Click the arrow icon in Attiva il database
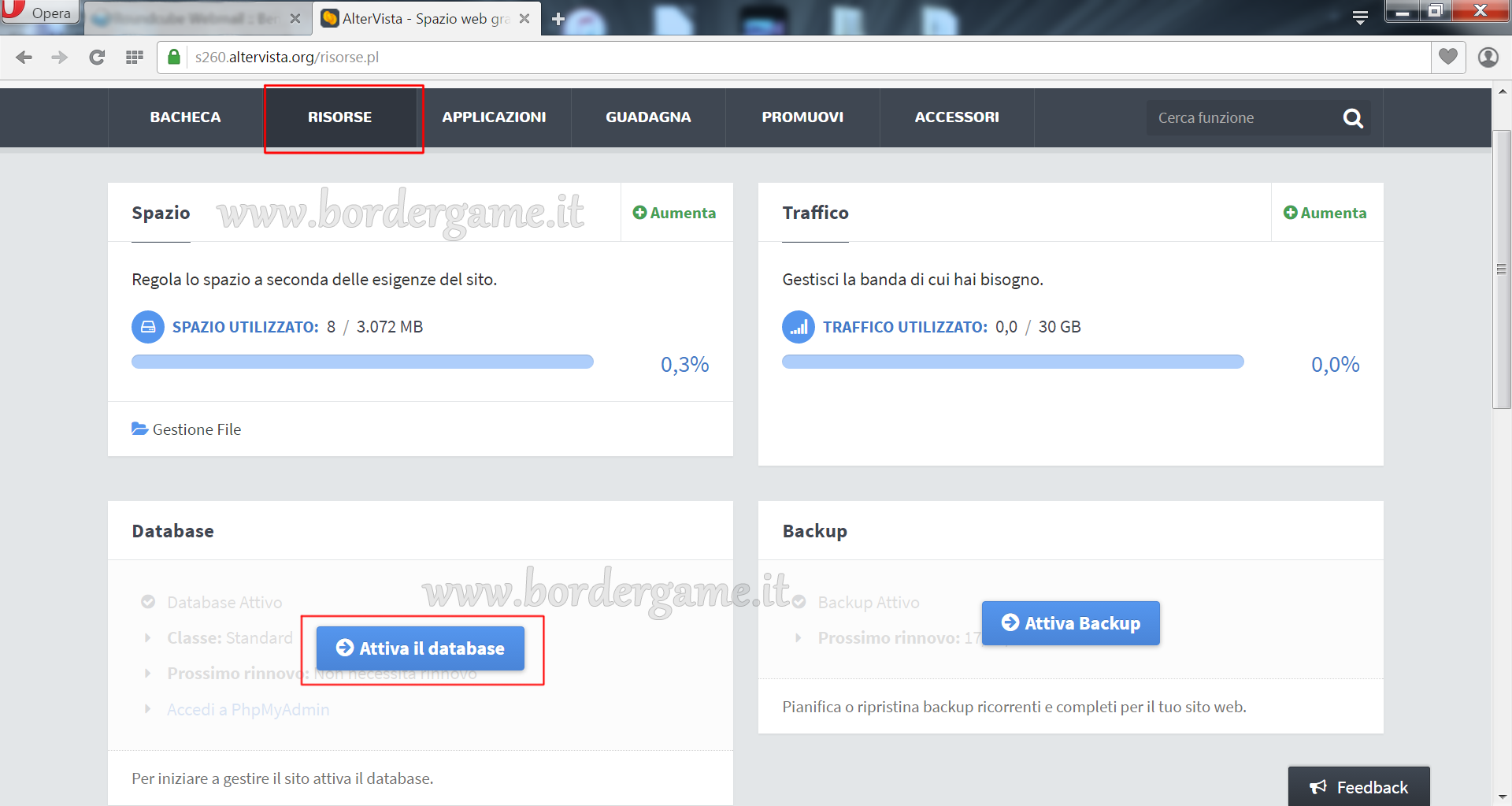The image size is (1512, 806). click(344, 648)
